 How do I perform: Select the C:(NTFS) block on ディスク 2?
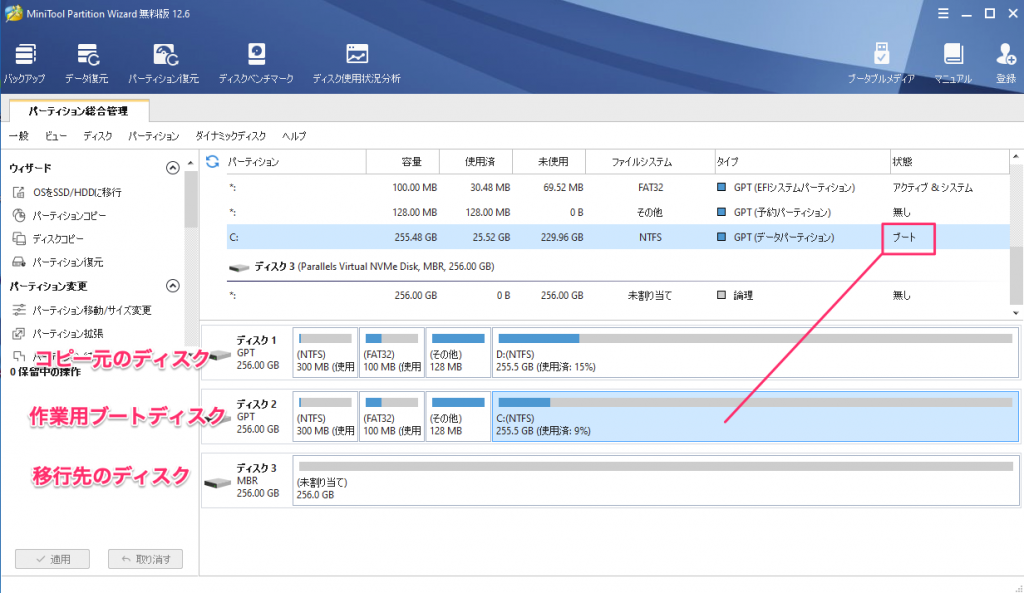756,417
